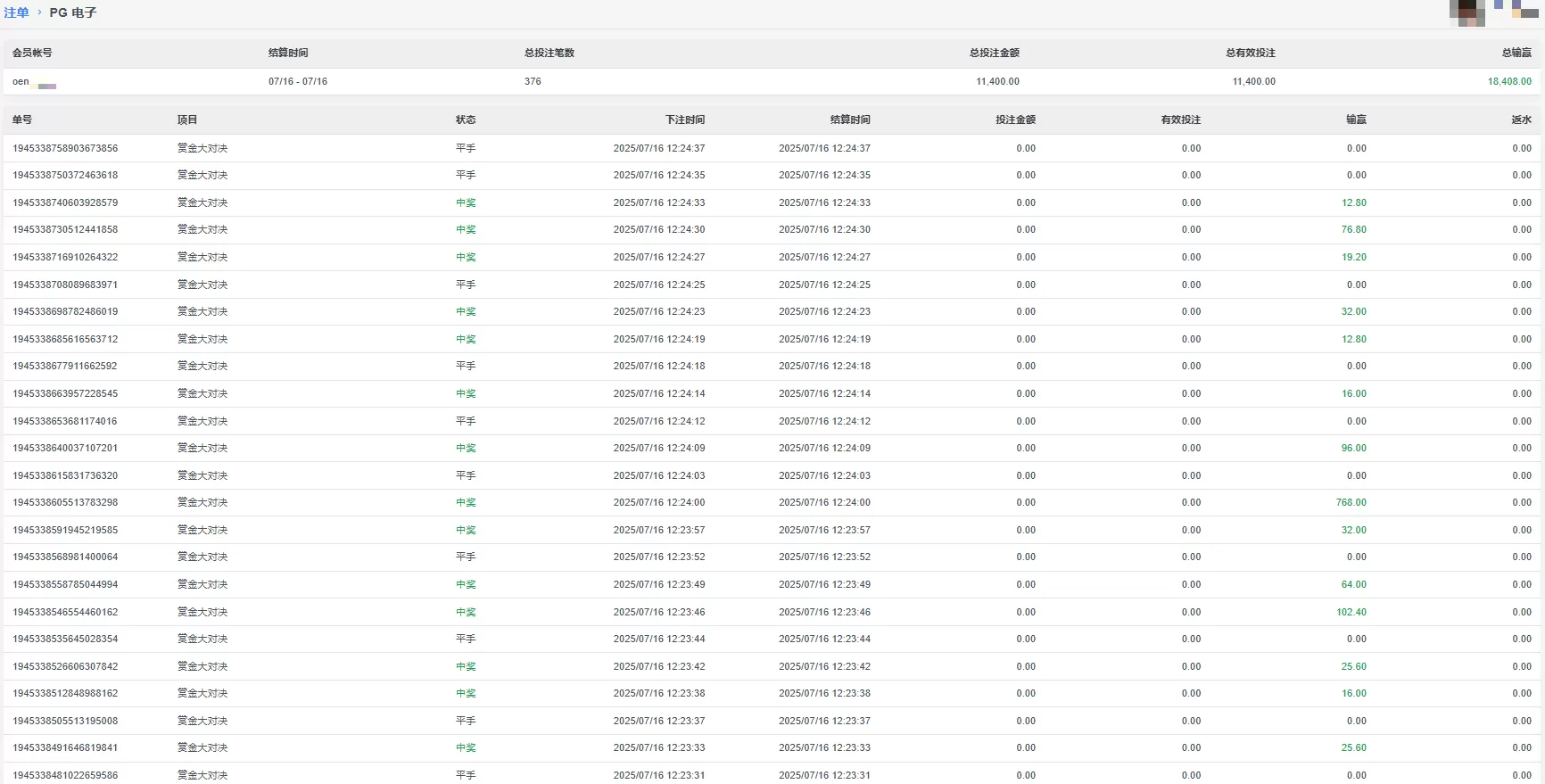Select order number 1945338750372463618
The width and height of the screenshot is (1545, 784).
pyautogui.click(x=65, y=175)
